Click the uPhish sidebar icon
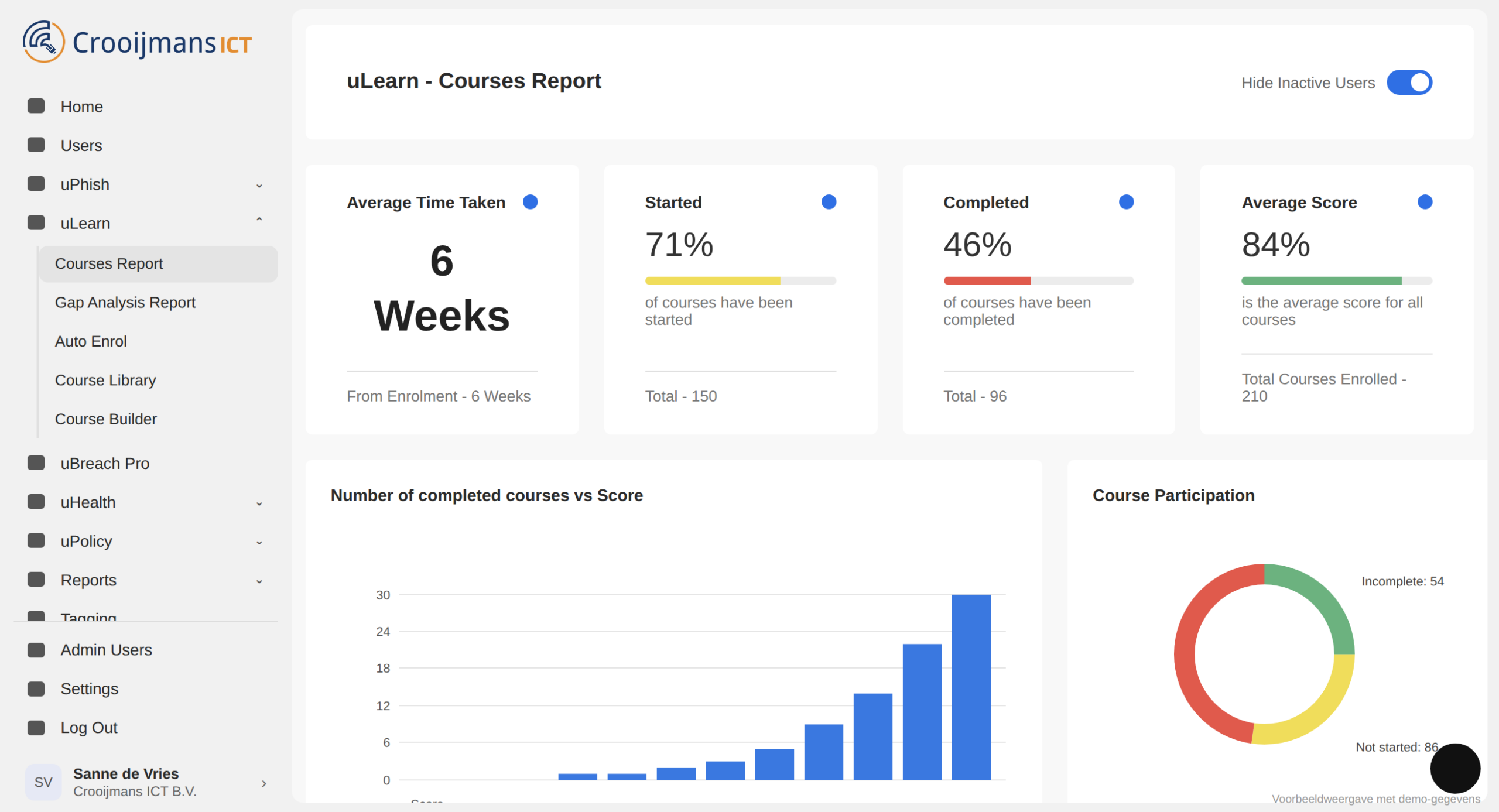Viewport: 1499px width, 812px height. tap(36, 184)
